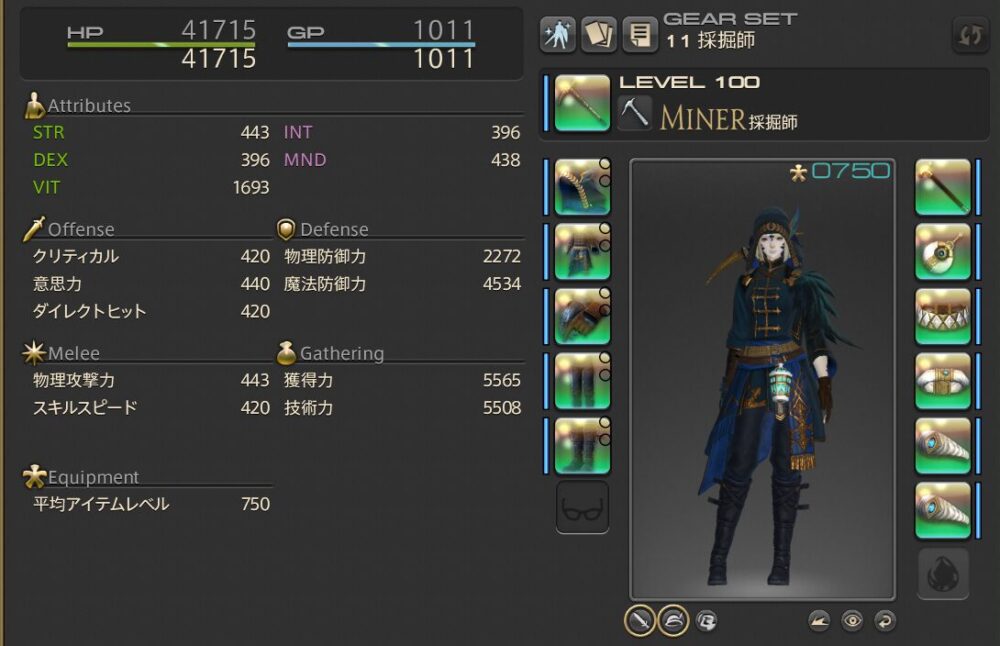Select the body gear equipment slot

[582, 252]
